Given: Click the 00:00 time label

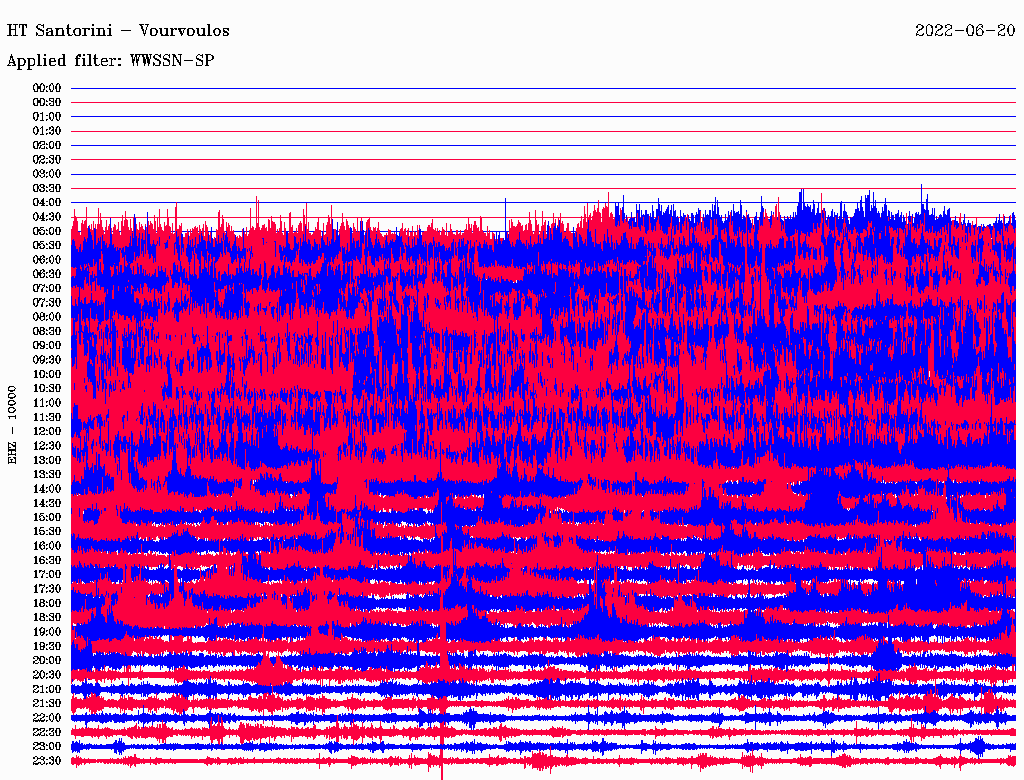Looking at the screenshot, I should point(47,88).
